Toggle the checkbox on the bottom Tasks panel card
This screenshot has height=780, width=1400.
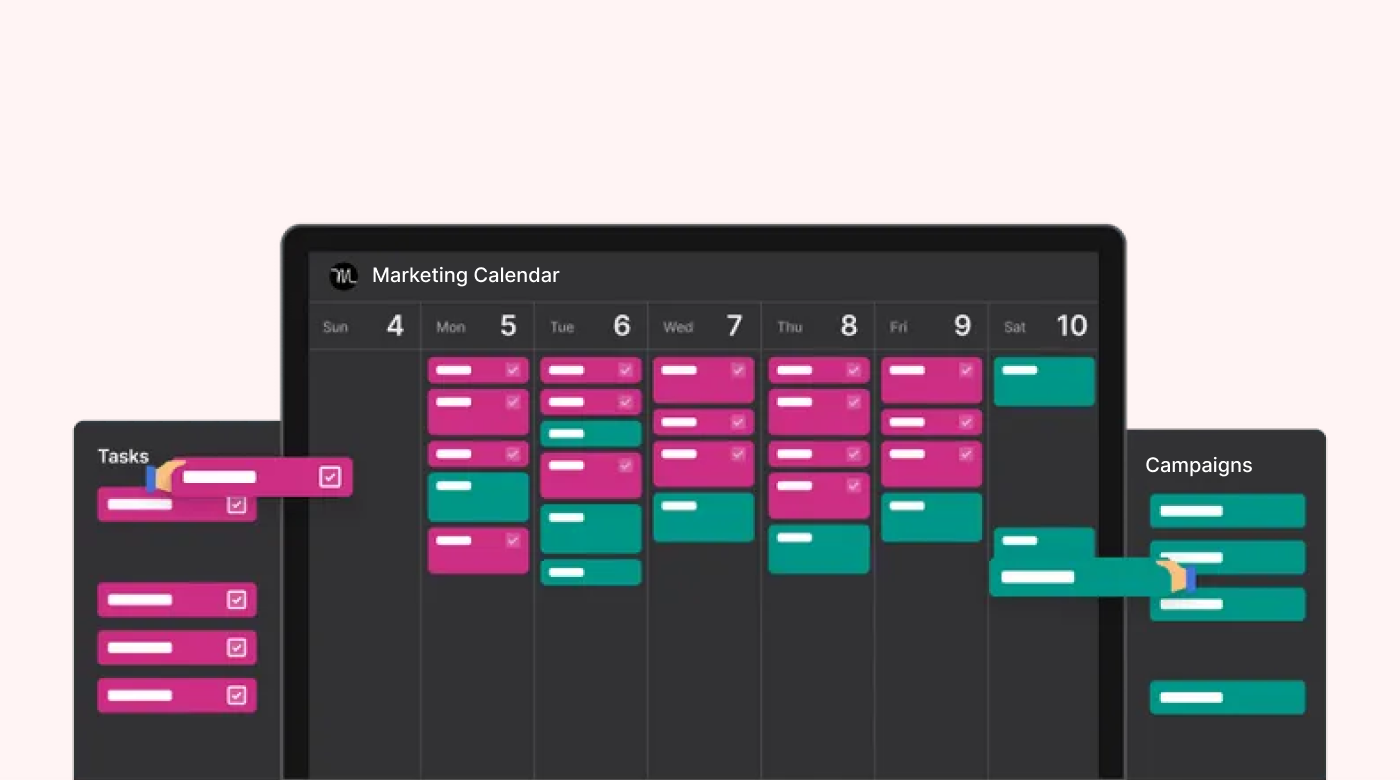point(237,695)
